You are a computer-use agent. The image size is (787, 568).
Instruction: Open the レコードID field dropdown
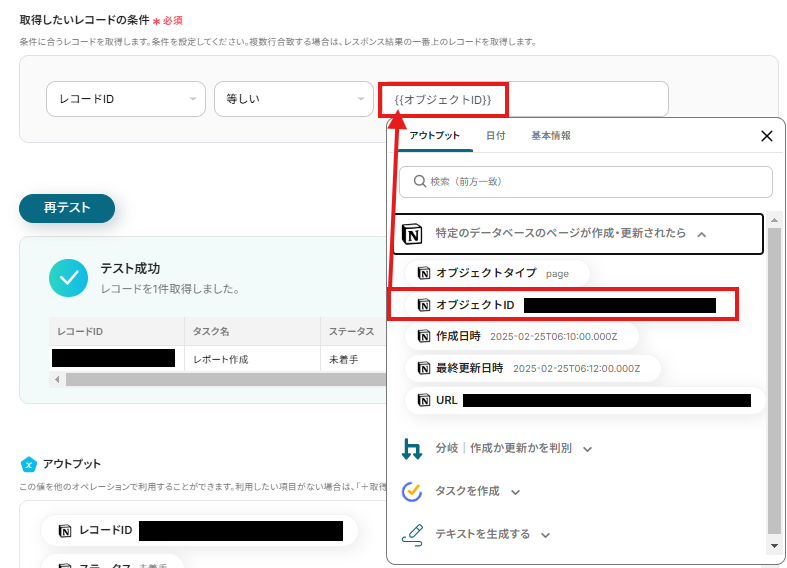pos(125,99)
